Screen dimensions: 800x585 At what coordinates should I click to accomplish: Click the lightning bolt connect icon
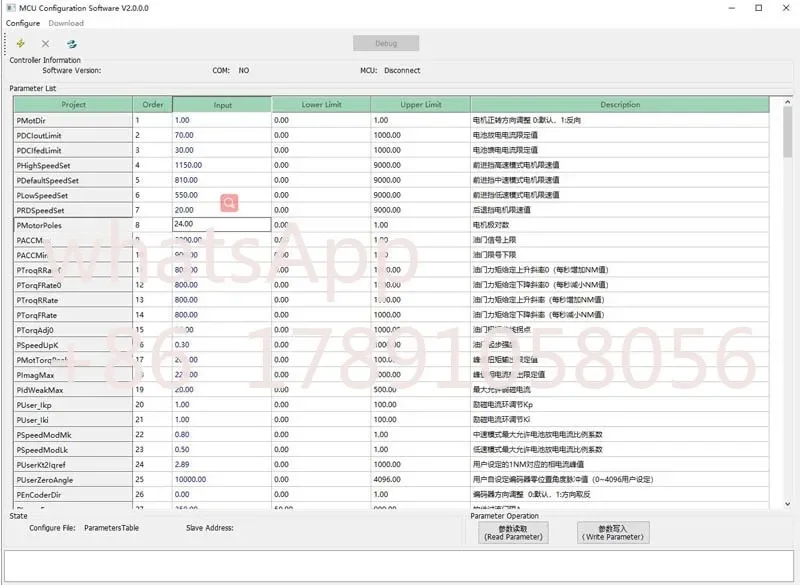coord(21,43)
